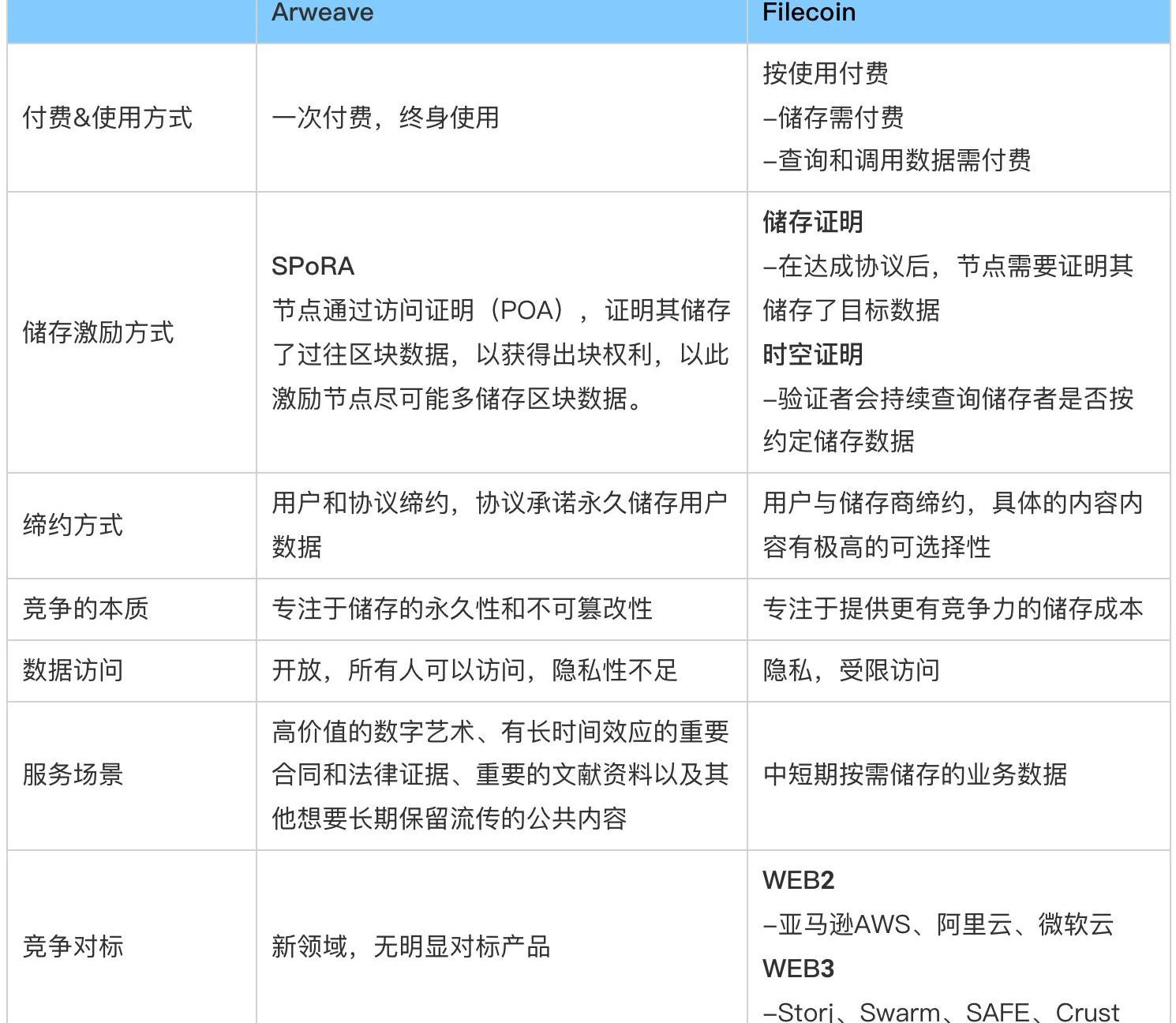Select the 竞争对标 row label
1176x1023 pixels.
click(x=73, y=946)
